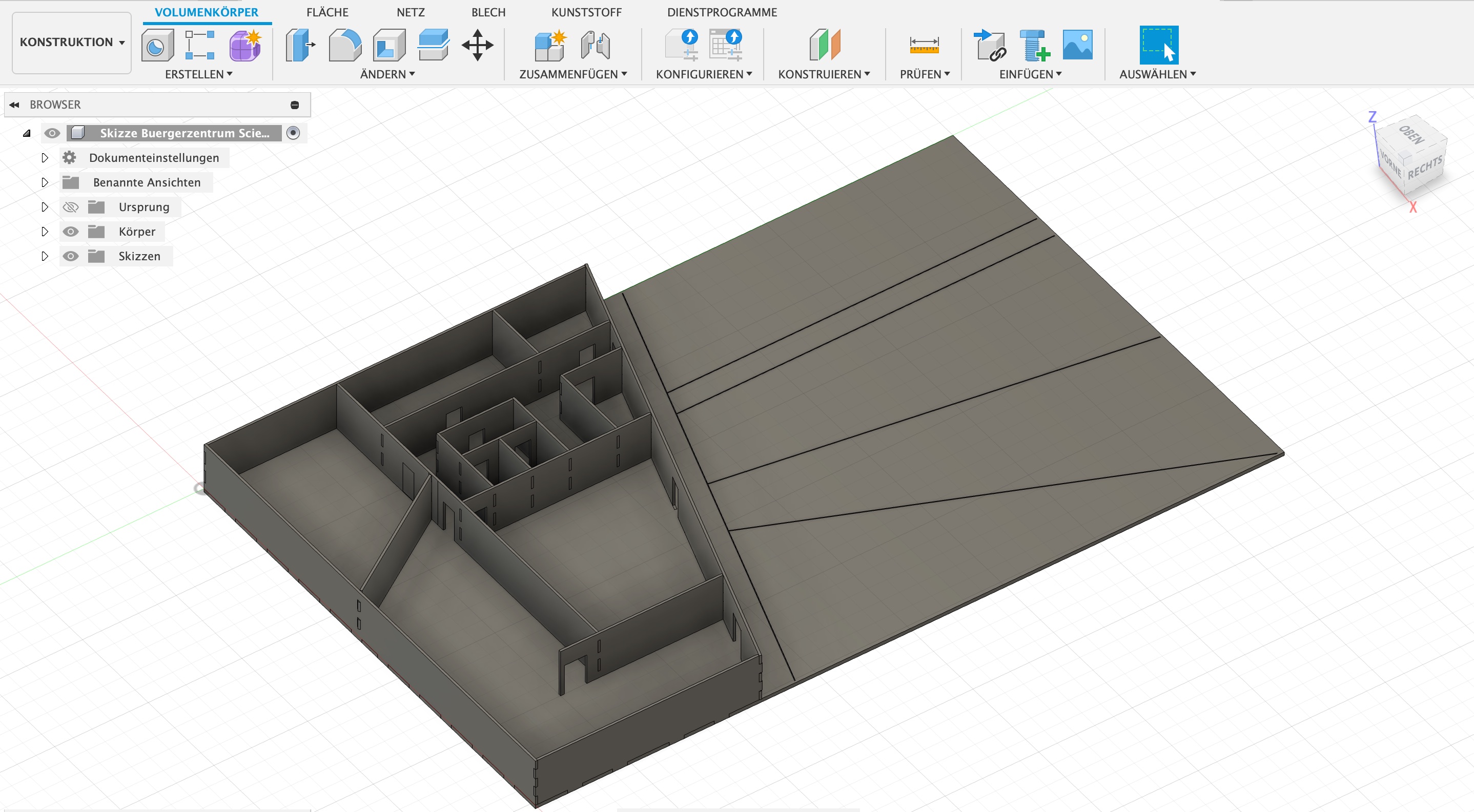
Task: Click the Create Form purple icon
Action: (x=245, y=46)
